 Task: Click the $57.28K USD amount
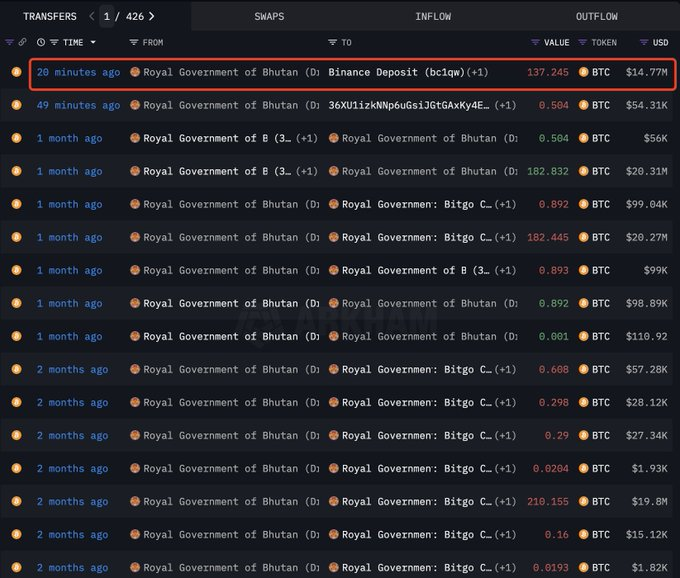pos(646,369)
